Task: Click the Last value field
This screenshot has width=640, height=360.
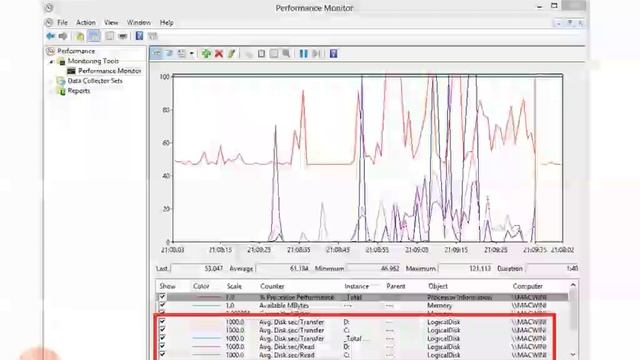Action: click(x=198, y=269)
